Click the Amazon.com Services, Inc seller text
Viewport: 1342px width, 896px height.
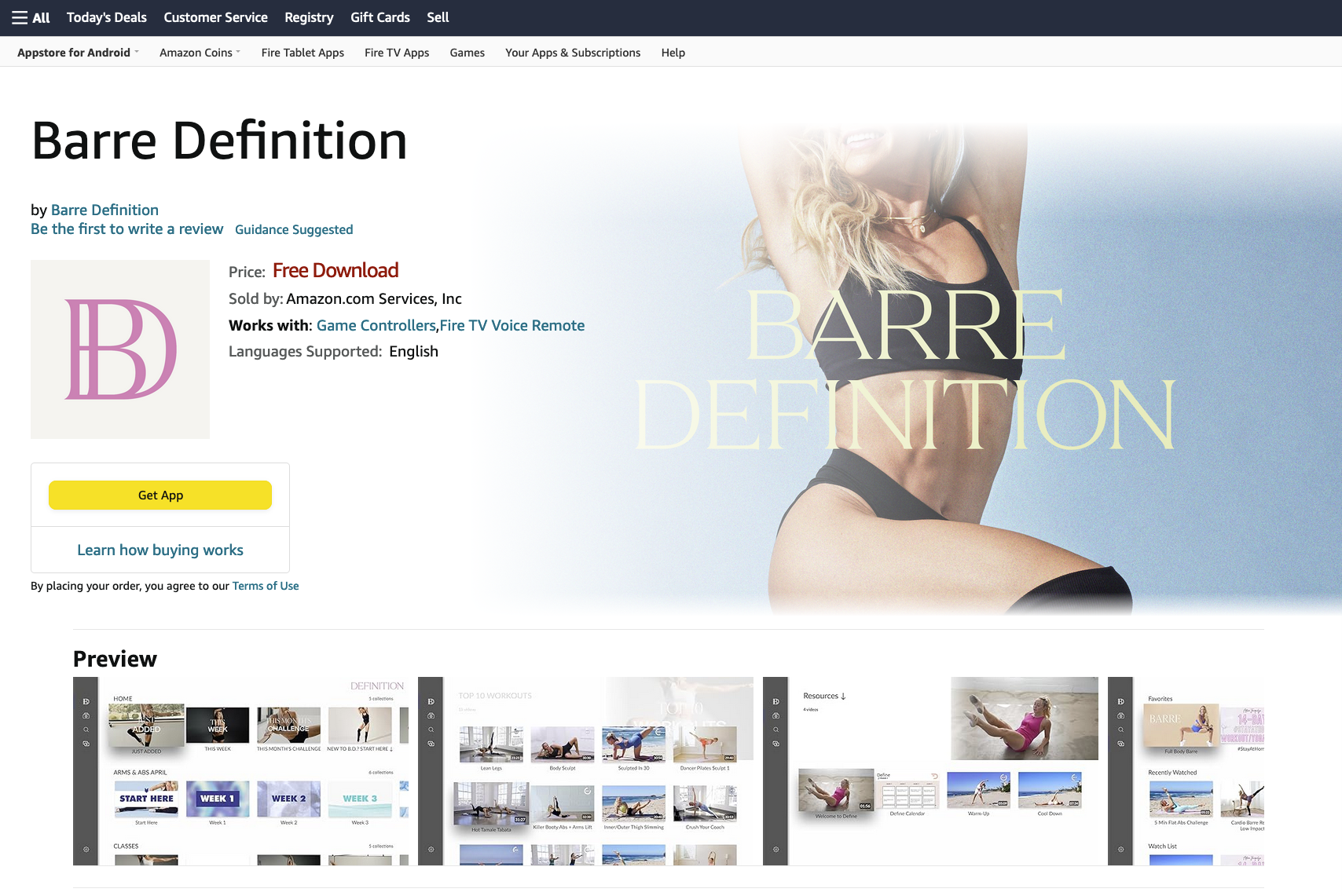coord(374,299)
